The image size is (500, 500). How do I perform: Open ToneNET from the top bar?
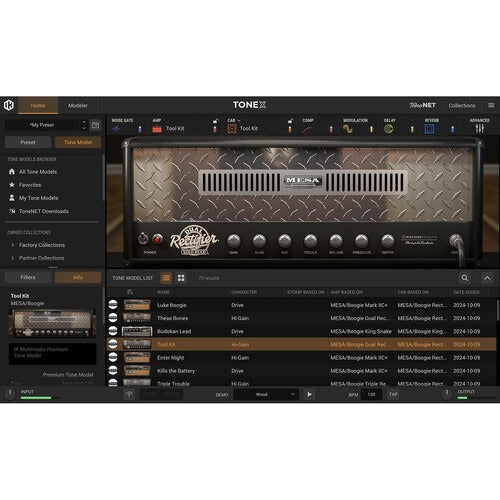pyautogui.click(x=422, y=105)
